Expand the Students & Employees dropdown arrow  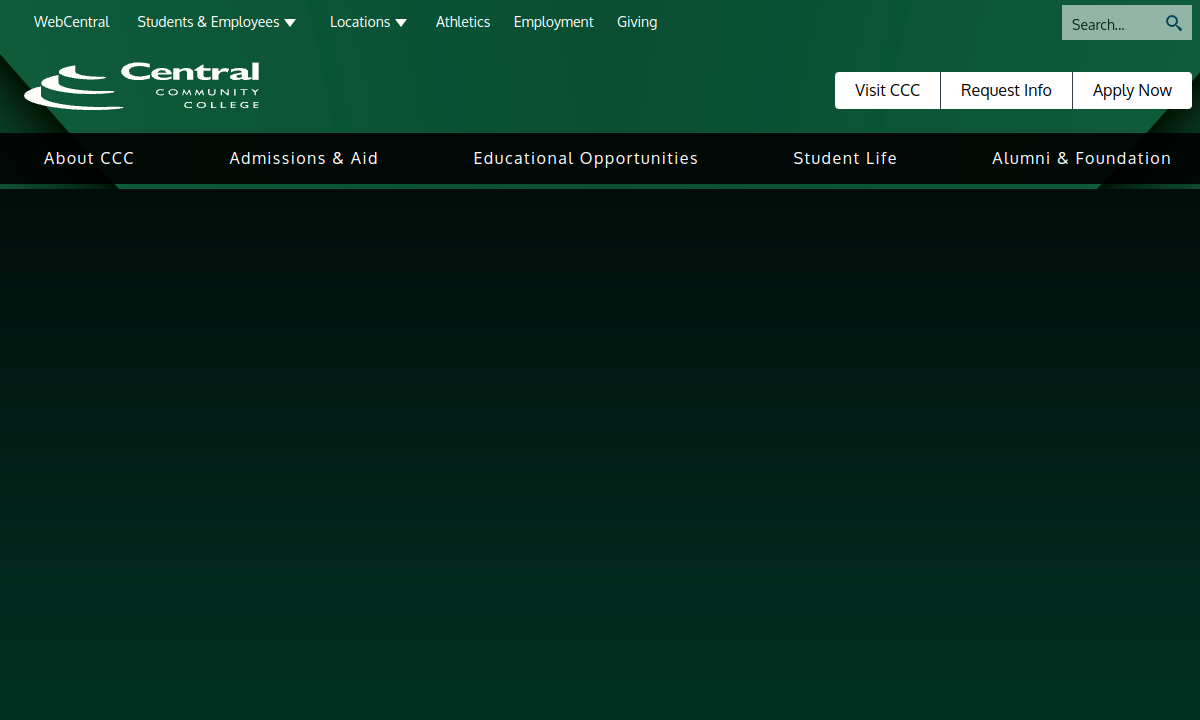coord(290,23)
